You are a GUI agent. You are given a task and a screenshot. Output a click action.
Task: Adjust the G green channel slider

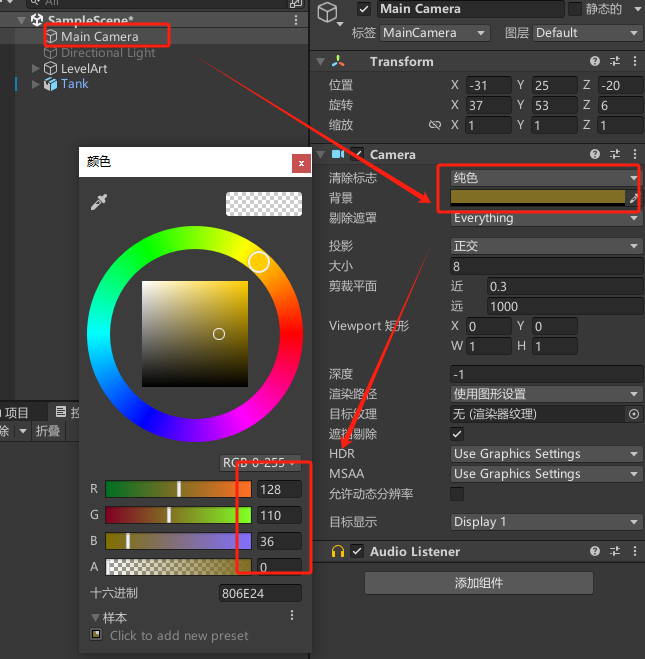178,515
